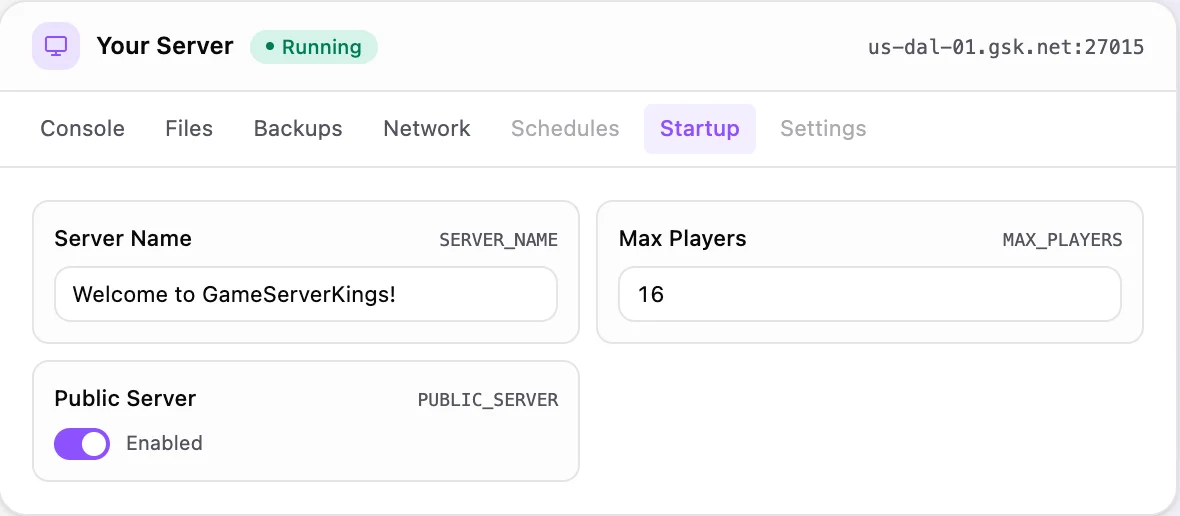Open the Console tab
1180x516 pixels.
pyautogui.click(x=83, y=129)
